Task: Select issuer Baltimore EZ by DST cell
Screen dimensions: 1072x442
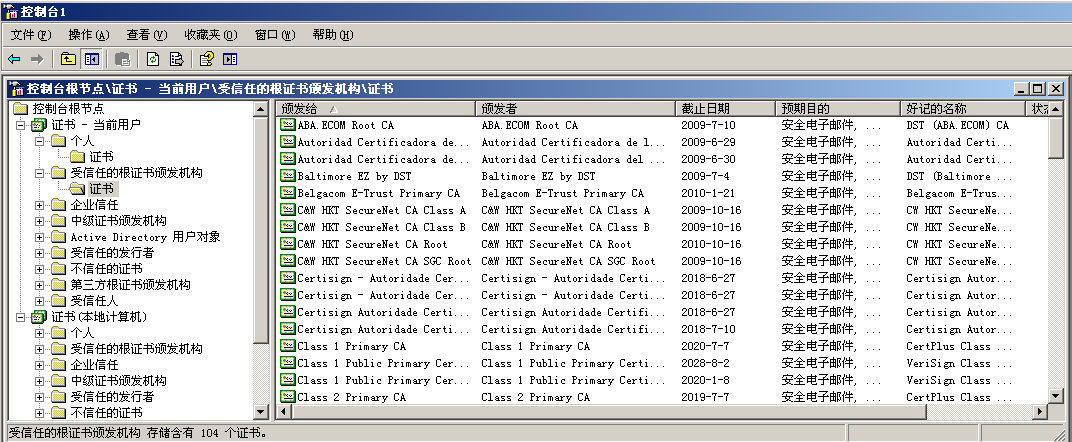Action: [x=538, y=176]
